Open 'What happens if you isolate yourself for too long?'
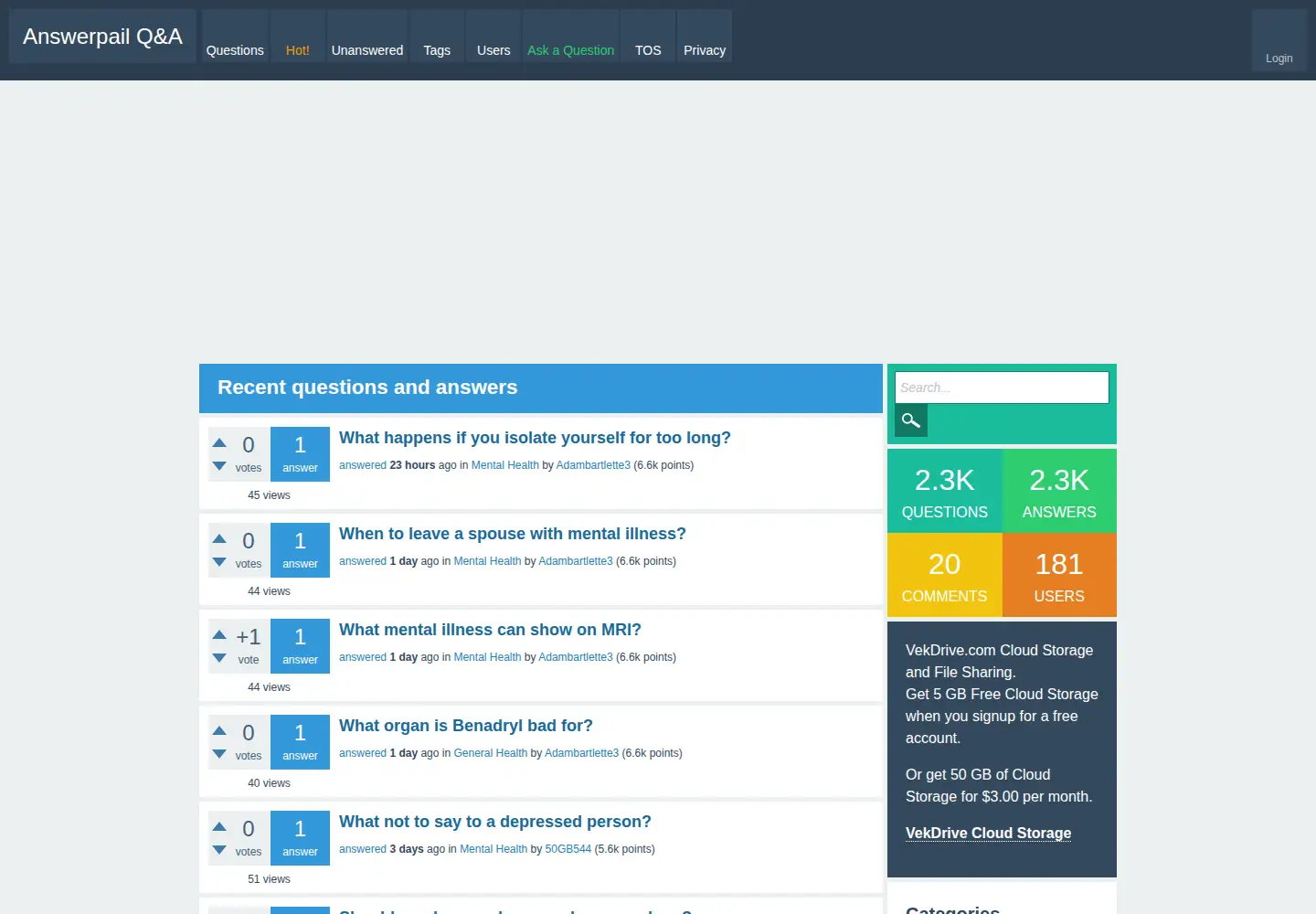Image resolution: width=1316 pixels, height=914 pixels. click(x=535, y=438)
